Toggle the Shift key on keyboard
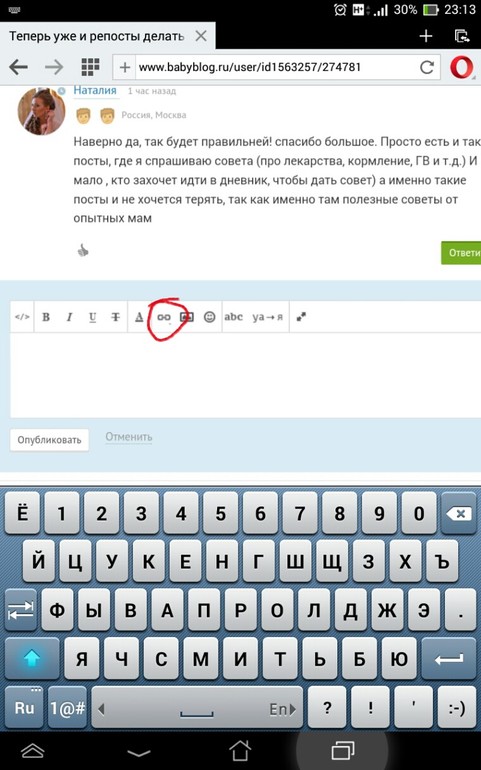Viewport: 481px width, 770px height. (32, 658)
